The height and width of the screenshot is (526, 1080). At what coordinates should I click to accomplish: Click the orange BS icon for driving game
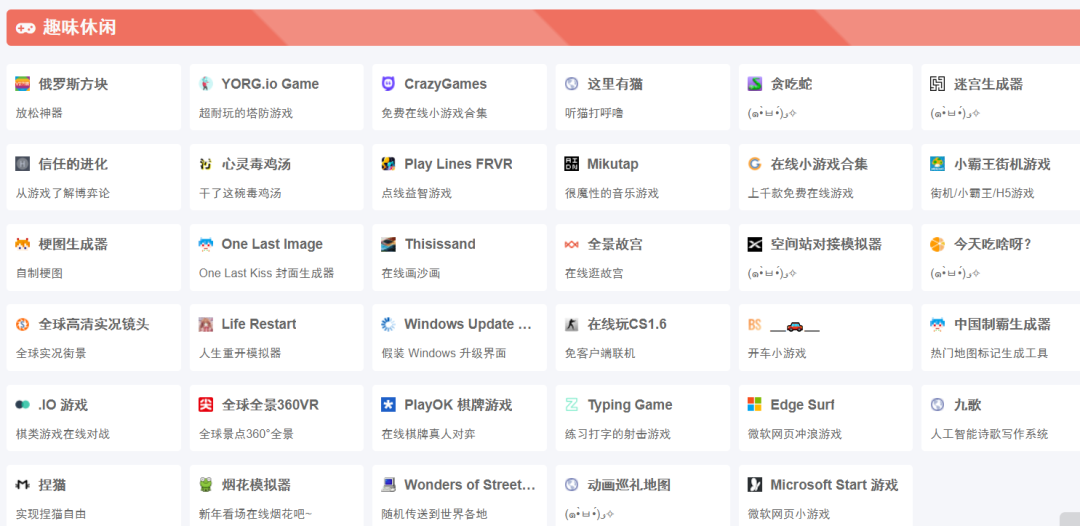coord(755,324)
